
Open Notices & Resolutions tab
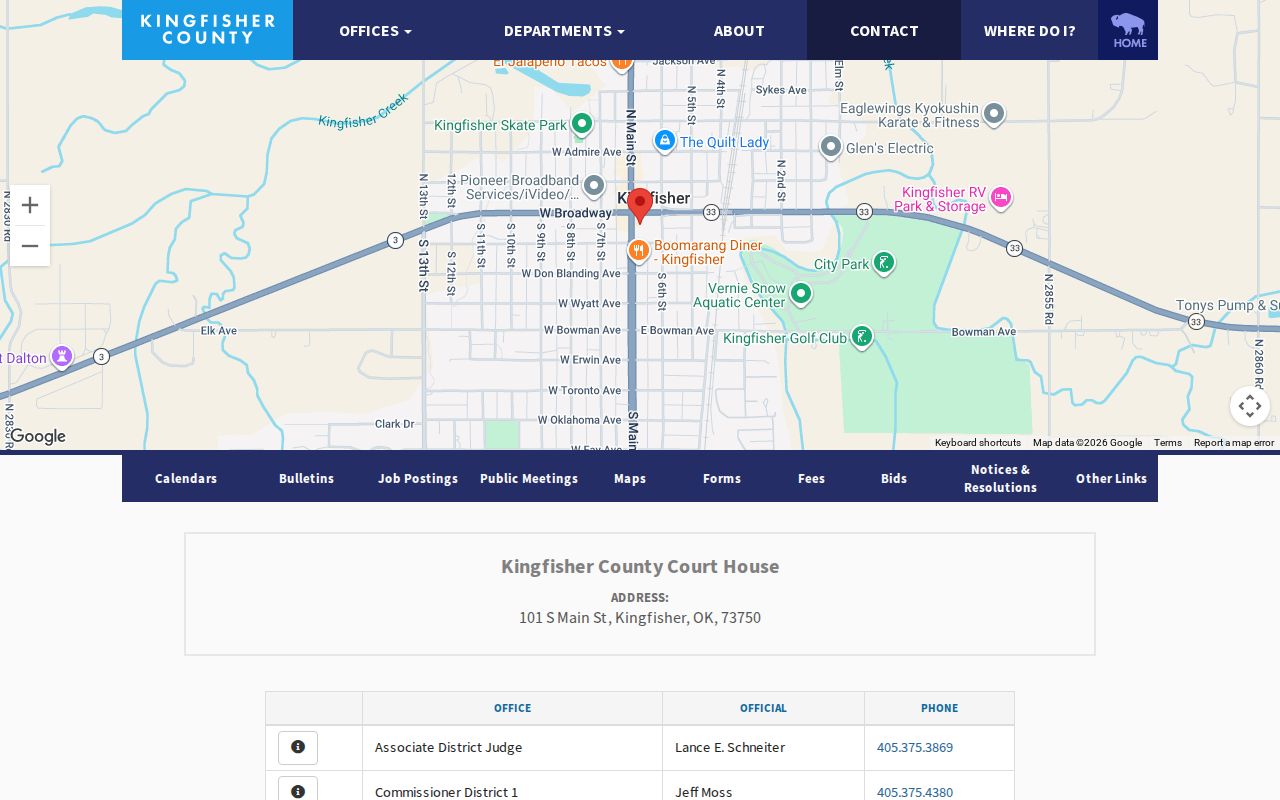click(1000, 479)
